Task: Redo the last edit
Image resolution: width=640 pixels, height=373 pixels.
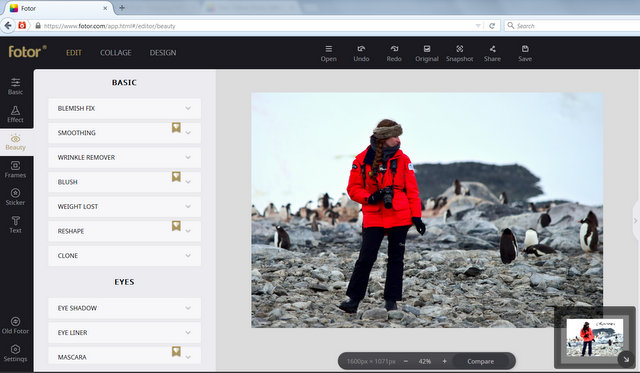Action: (394, 53)
